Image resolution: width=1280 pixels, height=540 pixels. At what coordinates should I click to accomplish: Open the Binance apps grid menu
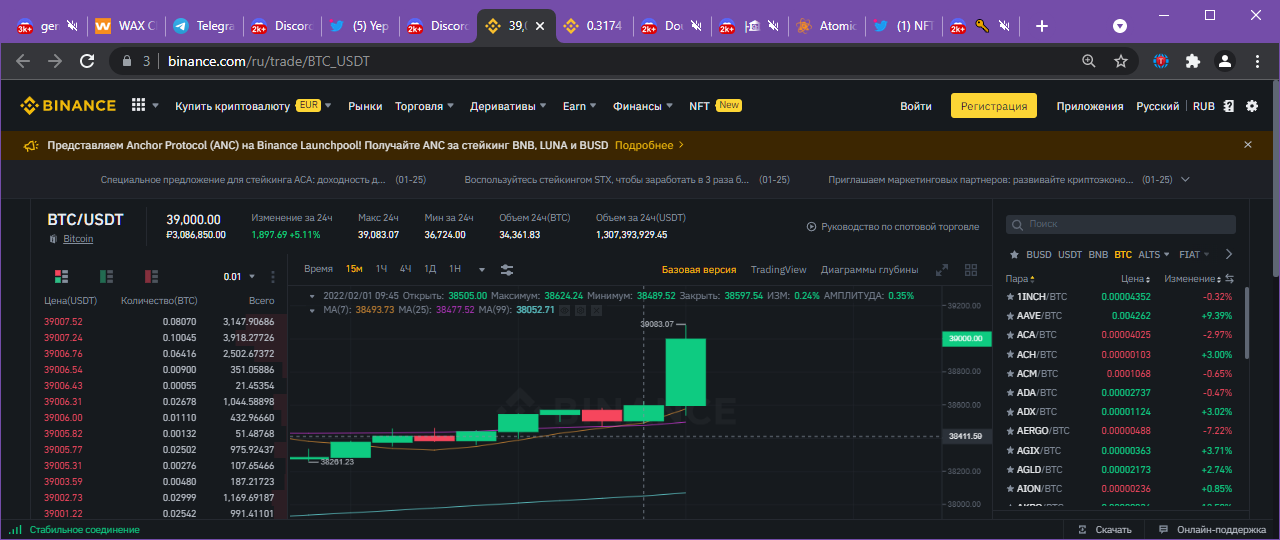tap(139, 105)
